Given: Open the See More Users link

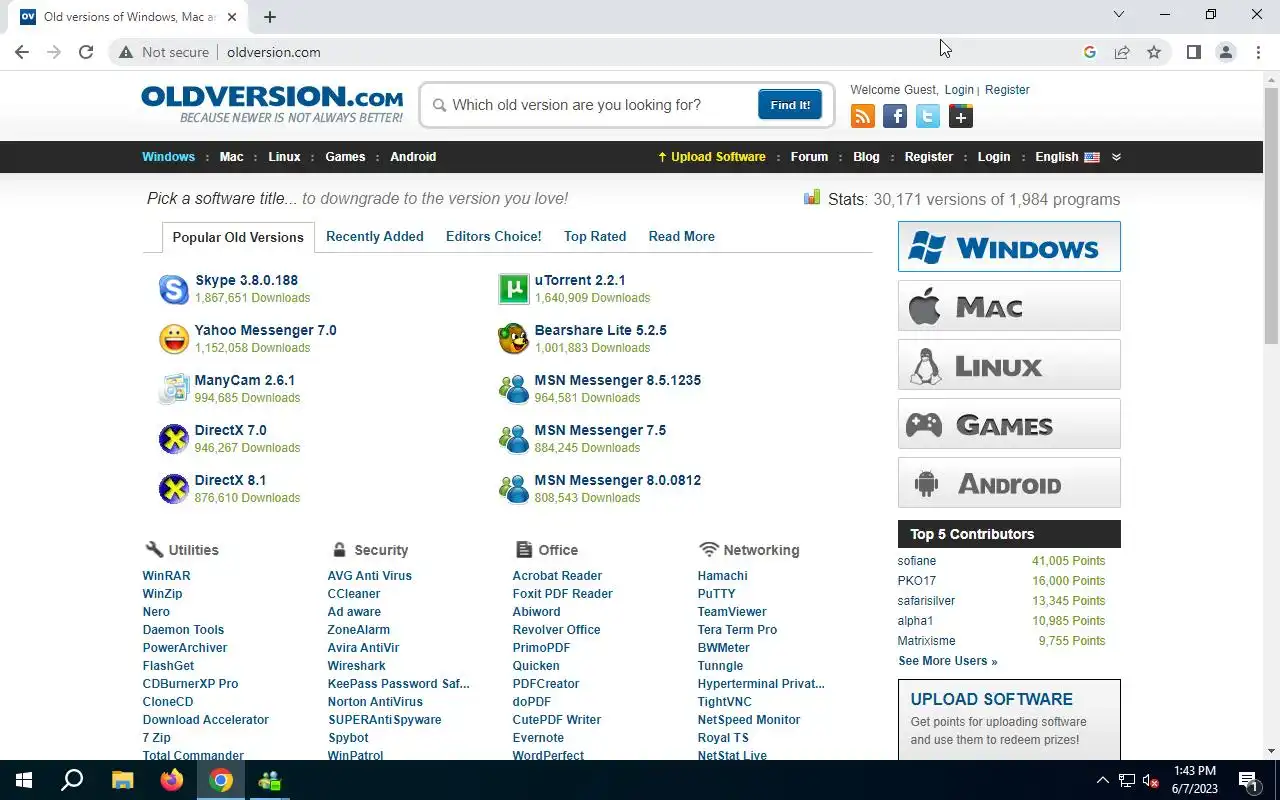Looking at the screenshot, I should [947, 661].
